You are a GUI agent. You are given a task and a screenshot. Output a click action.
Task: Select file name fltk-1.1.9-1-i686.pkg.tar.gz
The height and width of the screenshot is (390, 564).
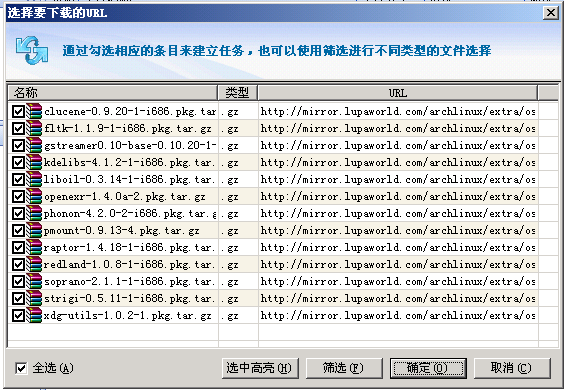[x=128, y=128]
